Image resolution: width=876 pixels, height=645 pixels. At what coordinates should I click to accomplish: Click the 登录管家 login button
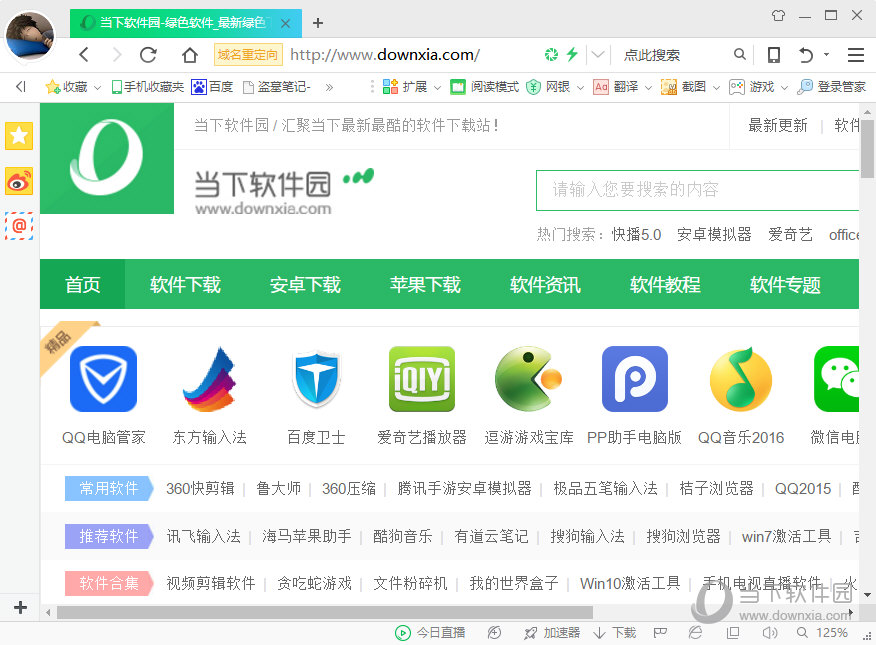pyautogui.click(x=831, y=87)
